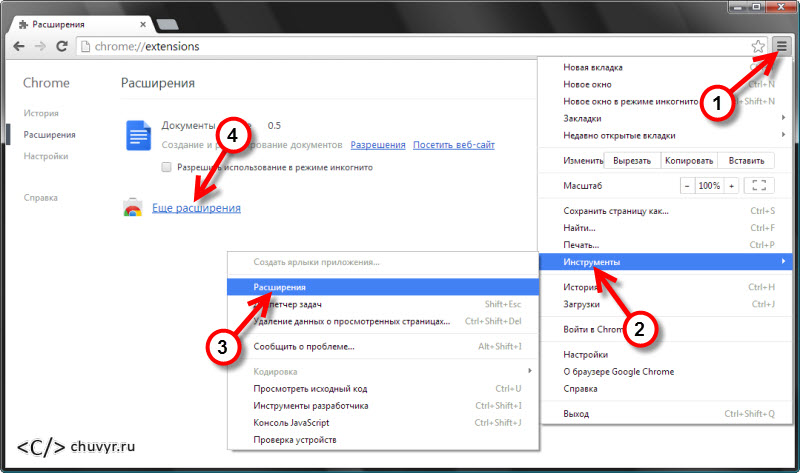Click the Вставить button
Image resolution: width=800 pixels, height=473 pixels.
coord(746,161)
